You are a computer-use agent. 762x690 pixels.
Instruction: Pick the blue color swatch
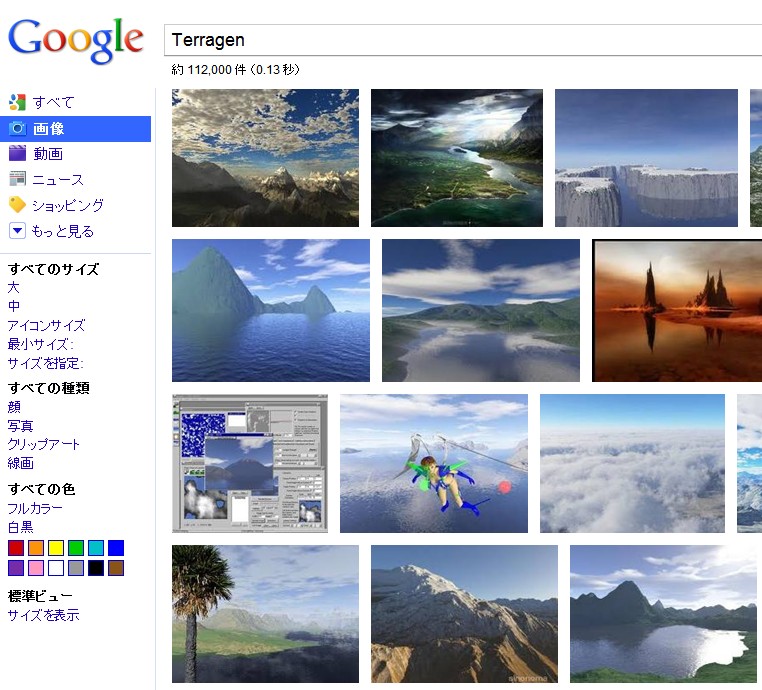click(116, 548)
